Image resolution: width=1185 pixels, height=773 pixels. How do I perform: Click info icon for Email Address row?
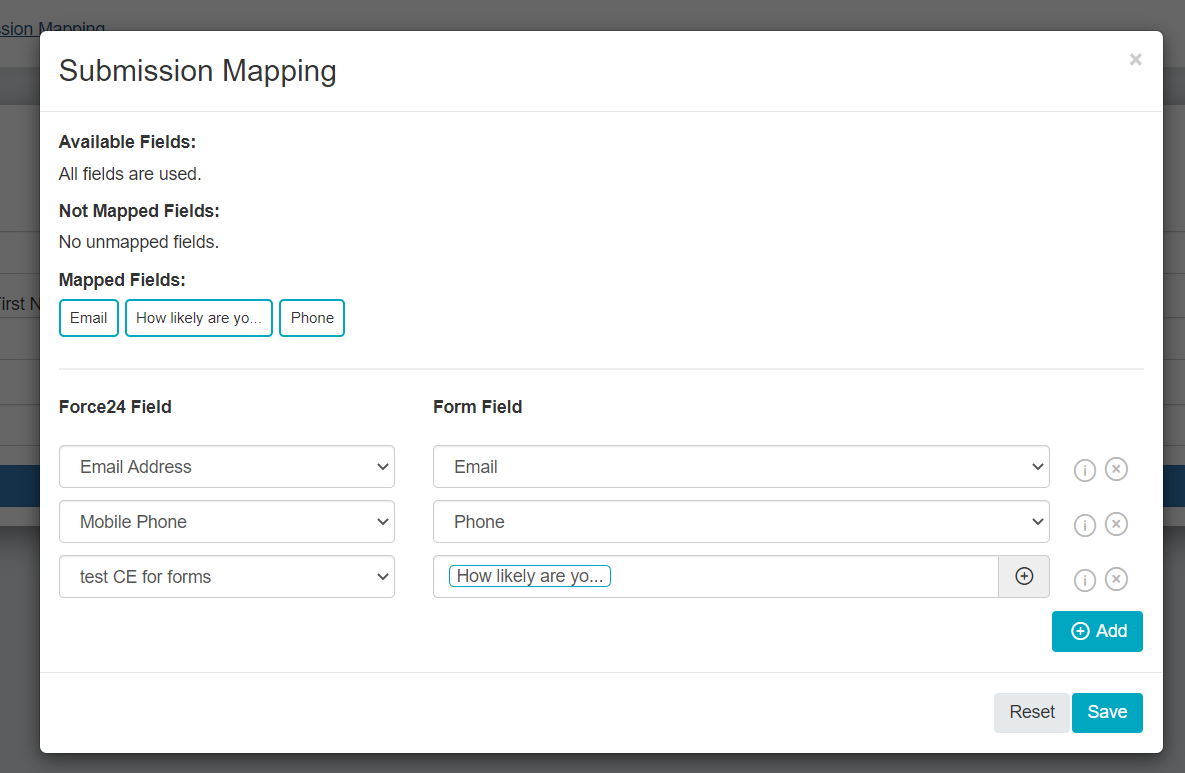coord(1084,470)
